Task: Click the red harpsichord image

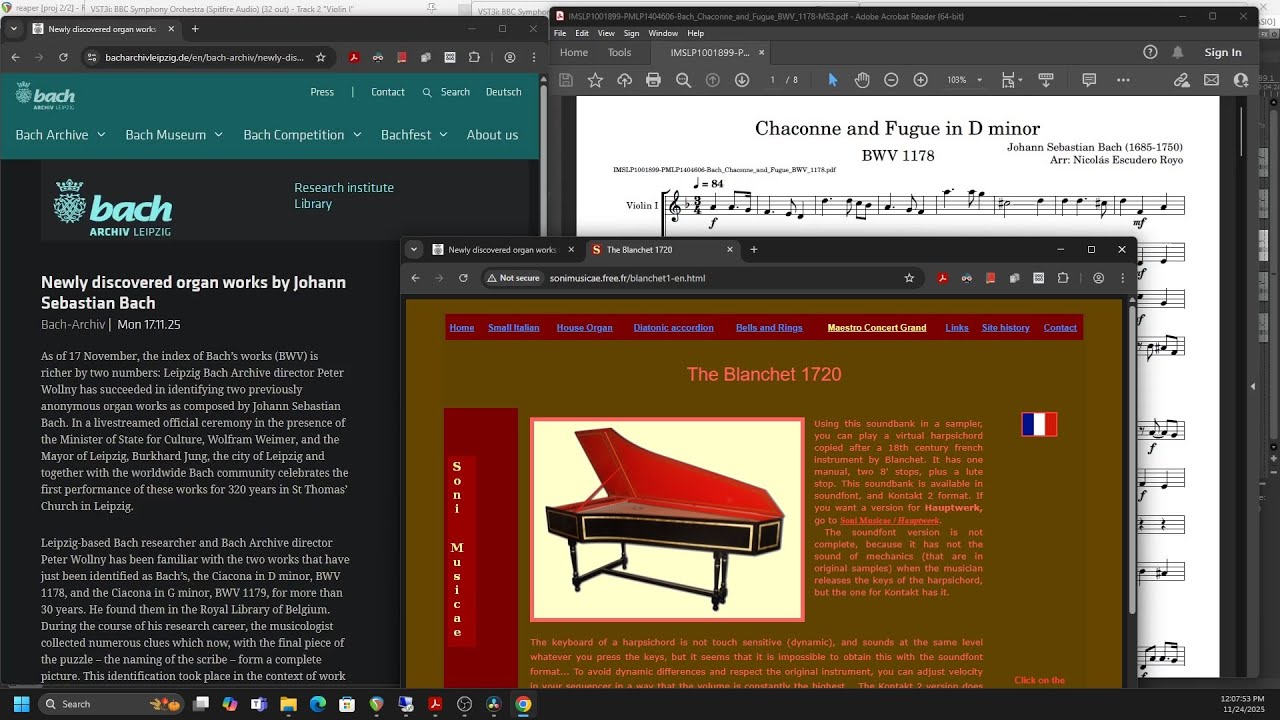Action: pos(667,519)
